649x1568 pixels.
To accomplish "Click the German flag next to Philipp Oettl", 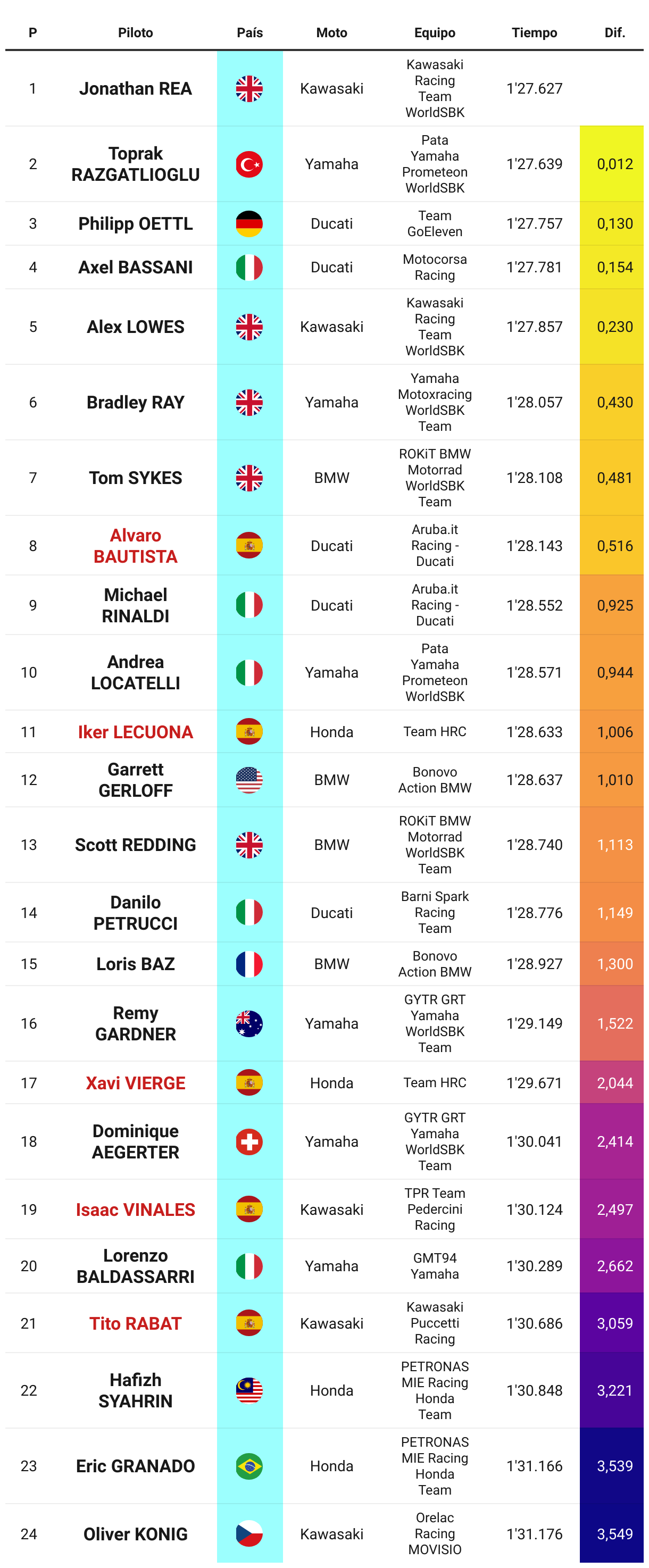I will [x=249, y=224].
